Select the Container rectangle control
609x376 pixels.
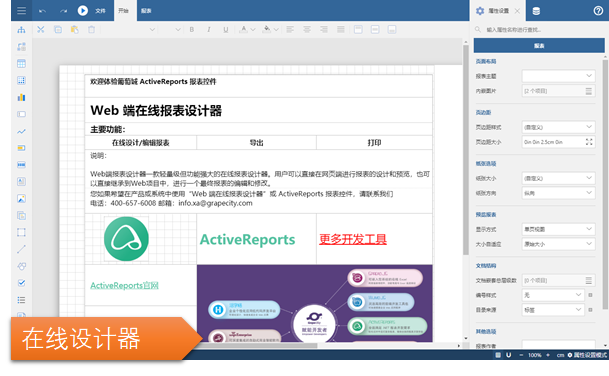pos(21,232)
